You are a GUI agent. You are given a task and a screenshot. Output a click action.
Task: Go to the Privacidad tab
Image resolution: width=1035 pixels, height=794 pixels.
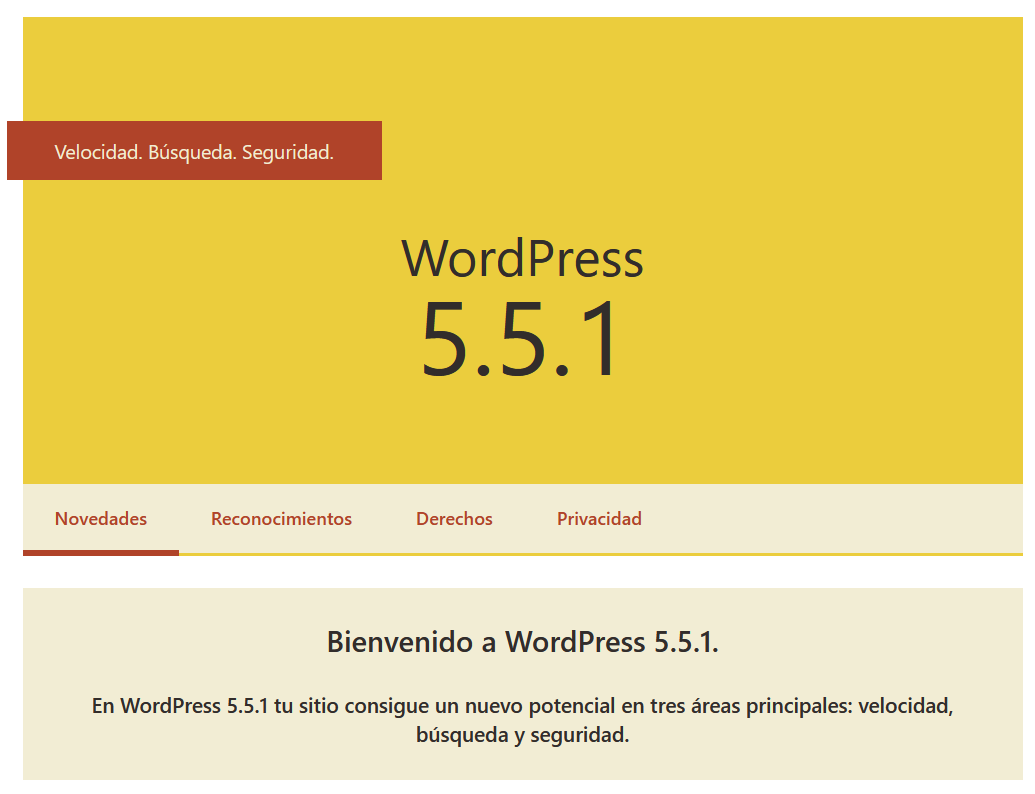[599, 519]
